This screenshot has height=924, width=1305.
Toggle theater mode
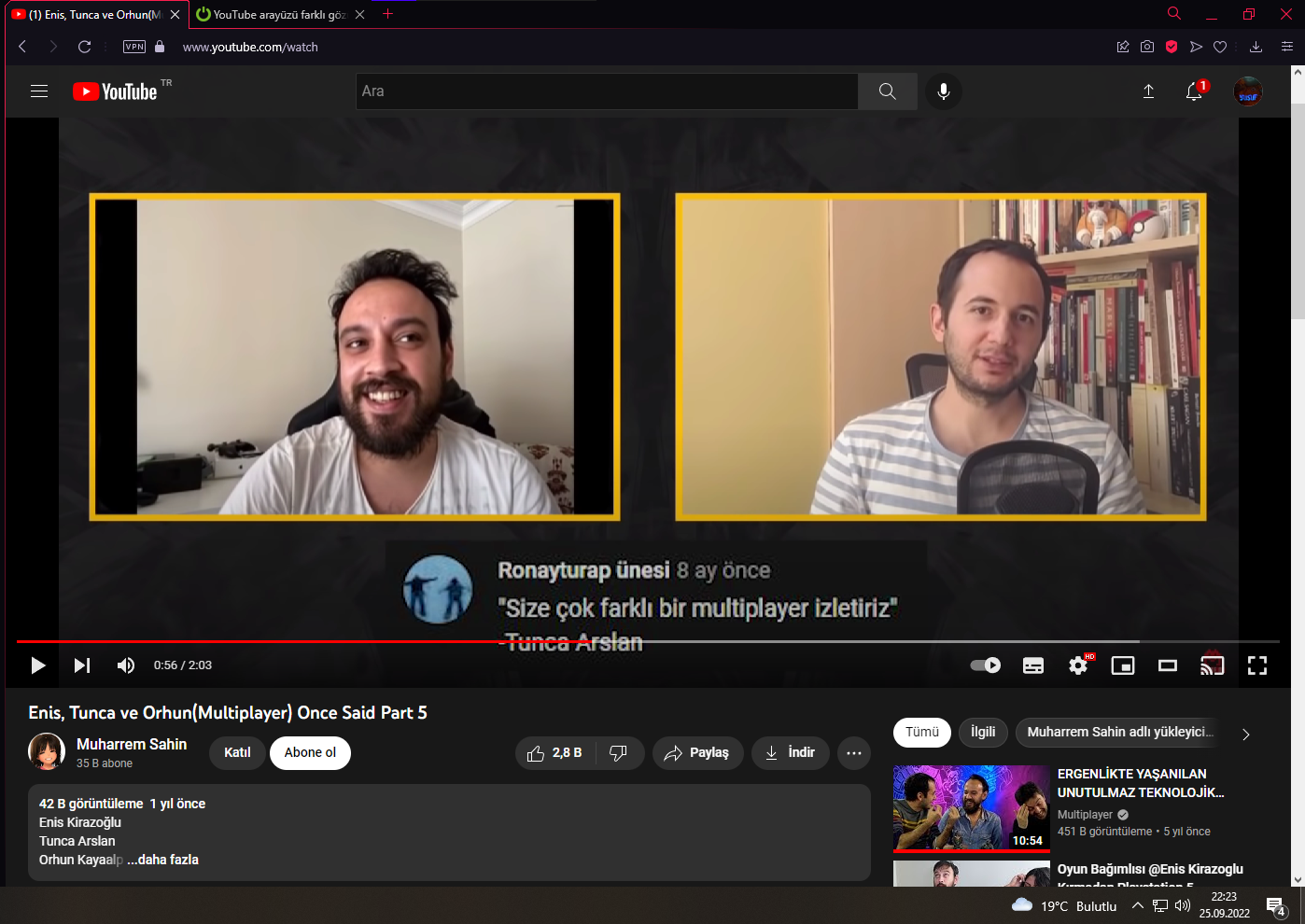(1168, 665)
